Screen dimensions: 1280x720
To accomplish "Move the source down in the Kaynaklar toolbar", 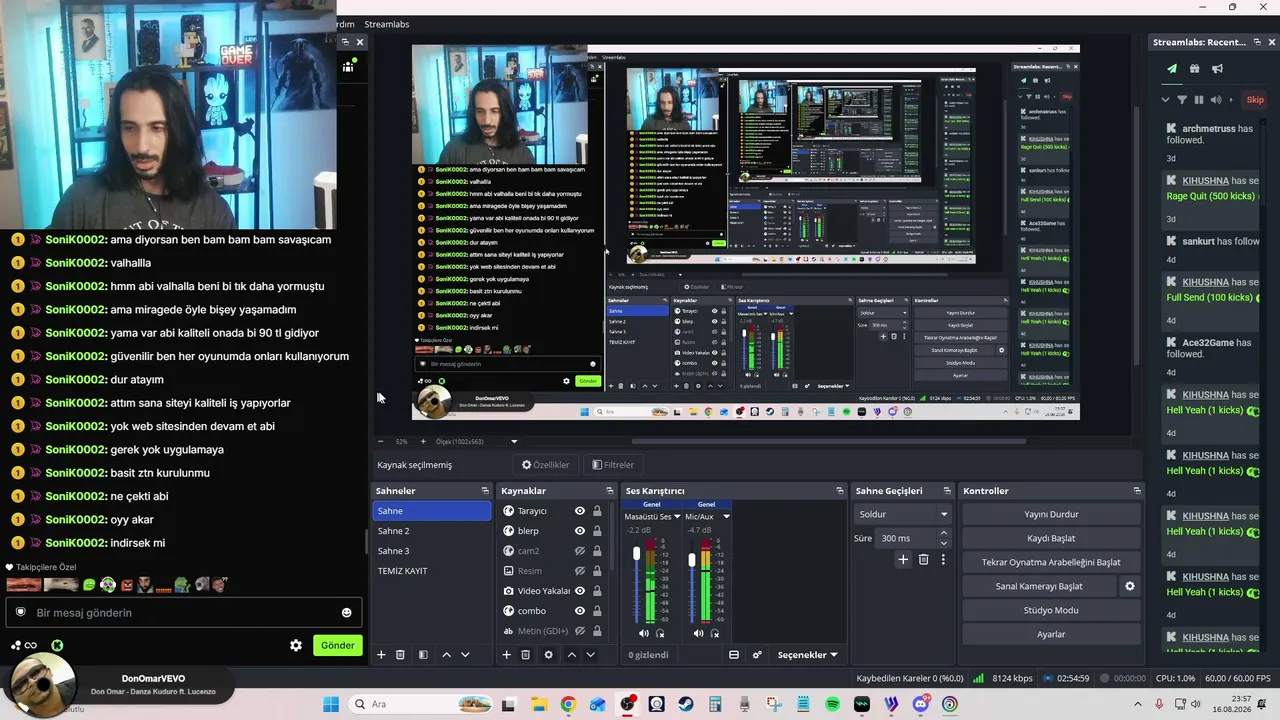I will [590, 655].
